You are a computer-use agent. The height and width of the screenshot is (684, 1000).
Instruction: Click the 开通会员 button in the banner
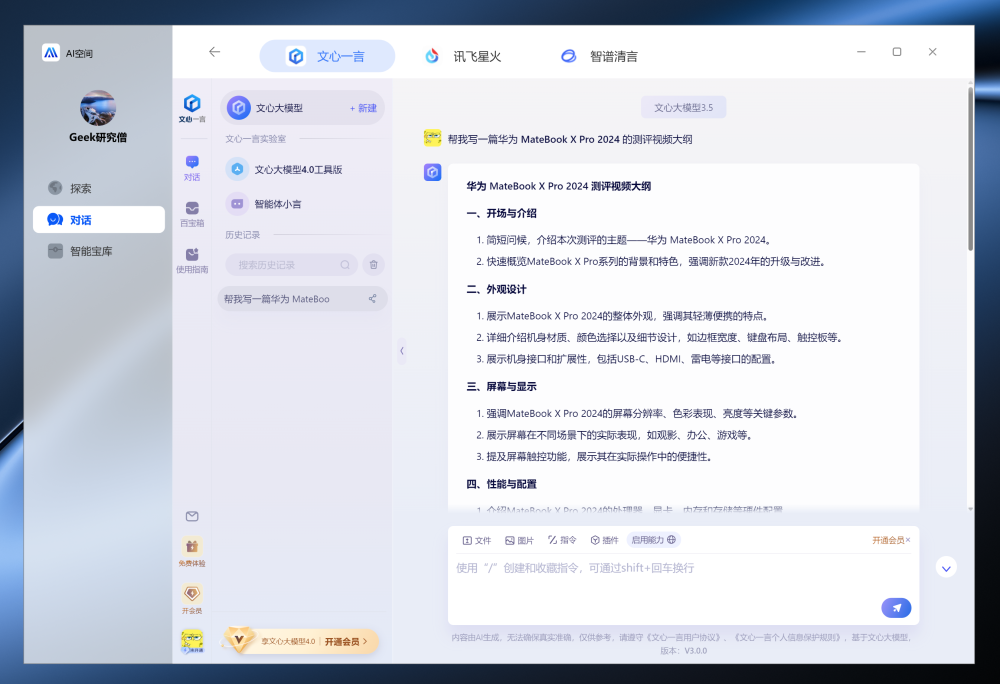tap(346, 641)
